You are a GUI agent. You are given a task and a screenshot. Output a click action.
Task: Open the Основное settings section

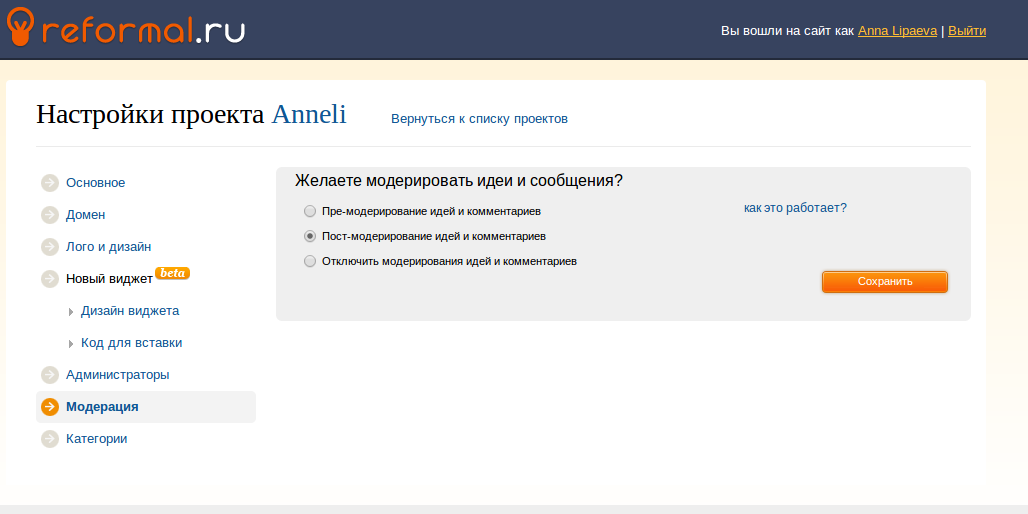click(x=95, y=183)
